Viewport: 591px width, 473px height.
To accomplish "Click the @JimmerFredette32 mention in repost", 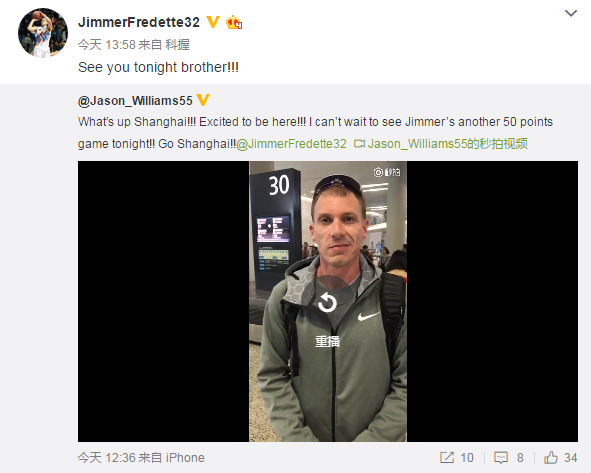I will pos(291,144).
